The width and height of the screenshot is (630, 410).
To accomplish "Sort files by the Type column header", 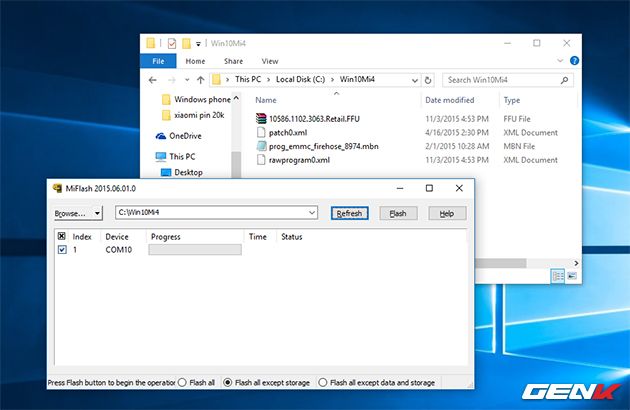I will [512, 100].
